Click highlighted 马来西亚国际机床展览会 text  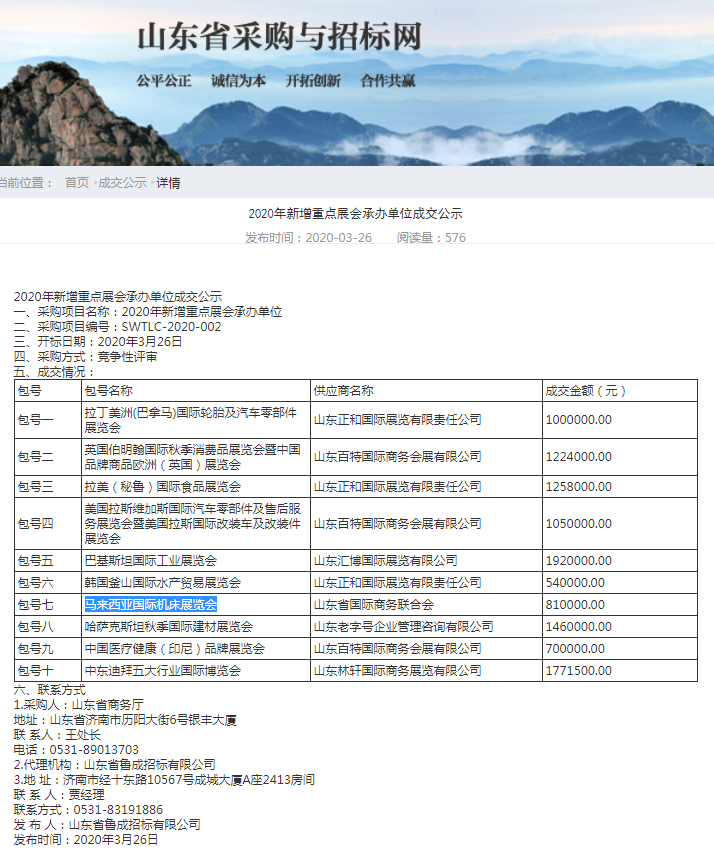coord(150,605)
